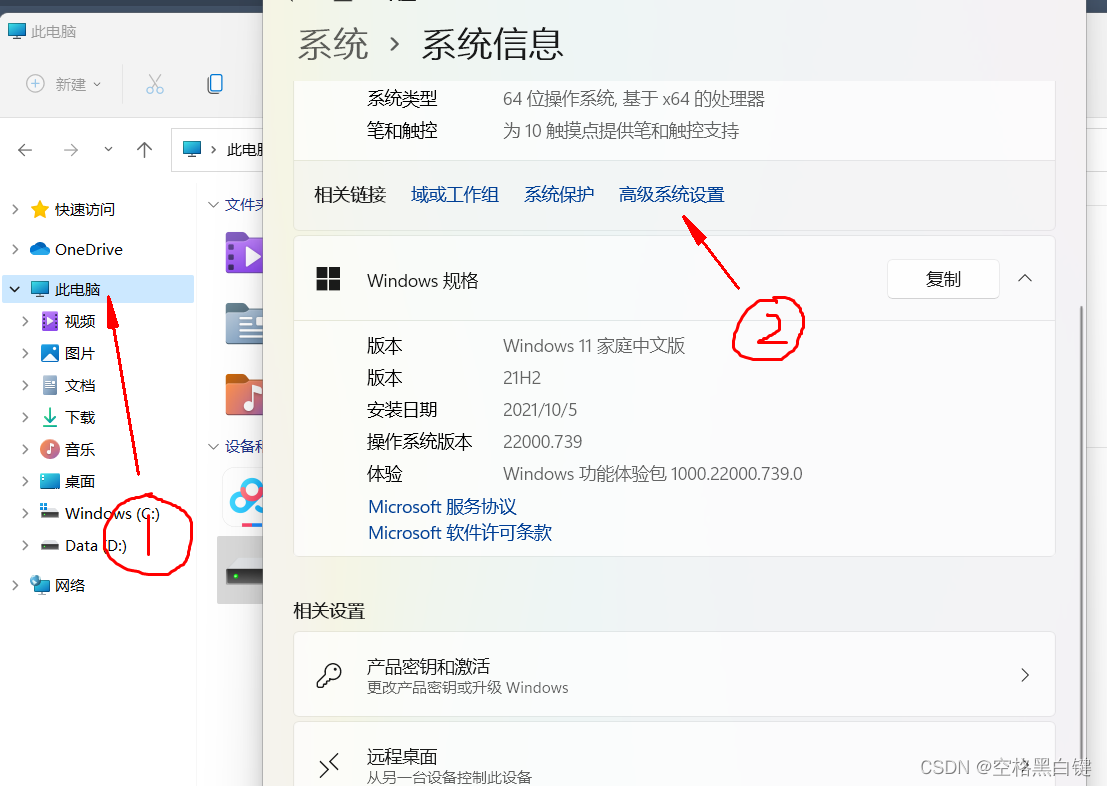
Task: Open 产品密钥和激活 settings entry
Action: point(674,674)
